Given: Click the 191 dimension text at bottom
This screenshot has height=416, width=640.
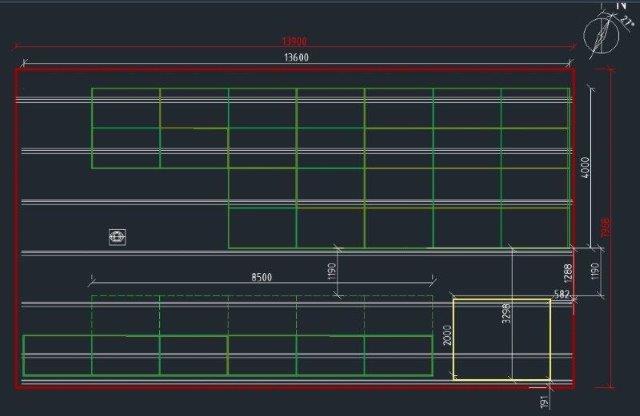Looking at the screenshot, I should (x=544, y=402).
